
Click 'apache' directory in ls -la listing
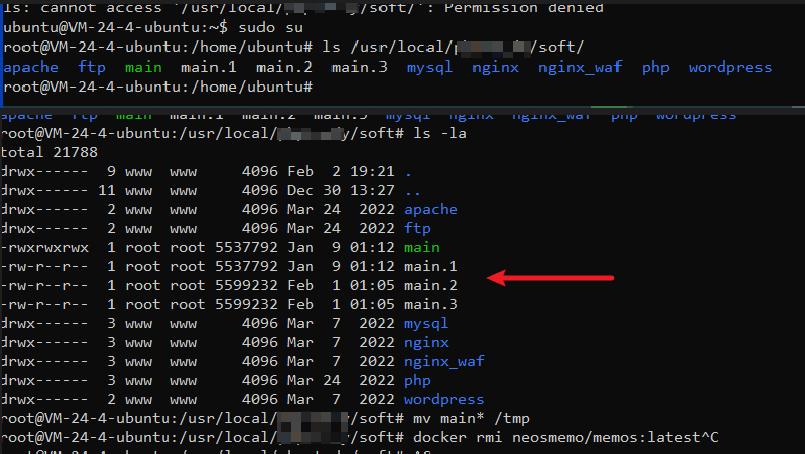pyautogui.click(x=431, y=210)
